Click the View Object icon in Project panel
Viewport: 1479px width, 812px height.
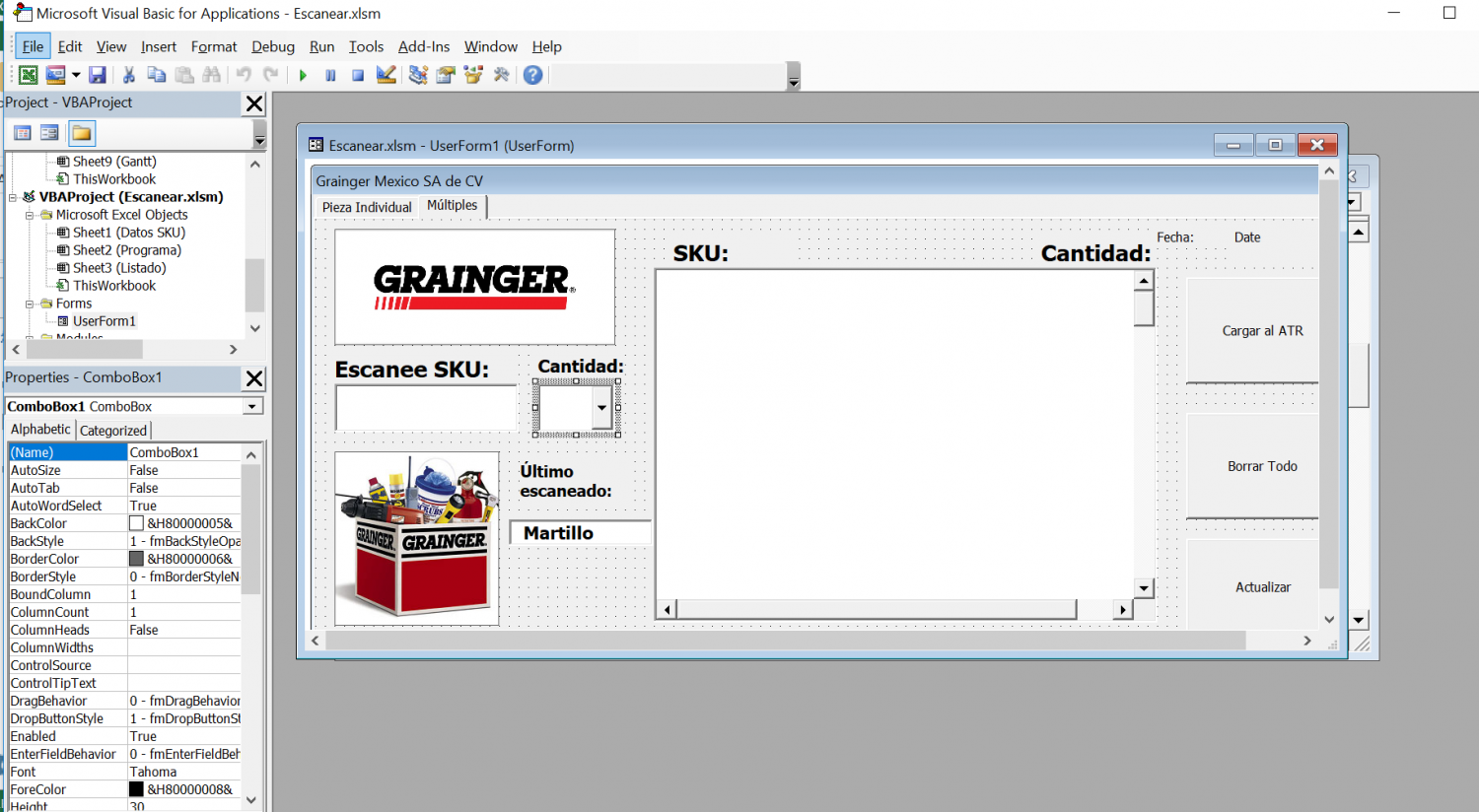click(49, 133)
